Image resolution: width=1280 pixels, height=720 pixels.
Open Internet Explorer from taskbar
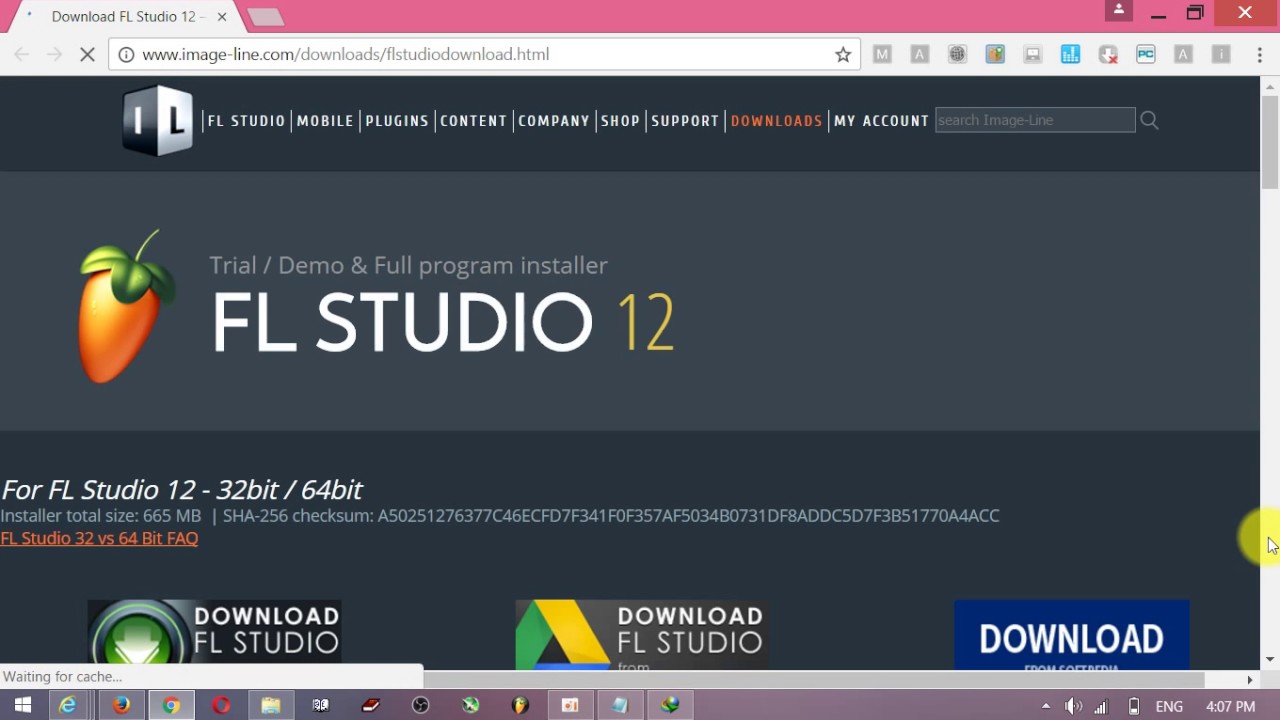click(x=68, y=705)
